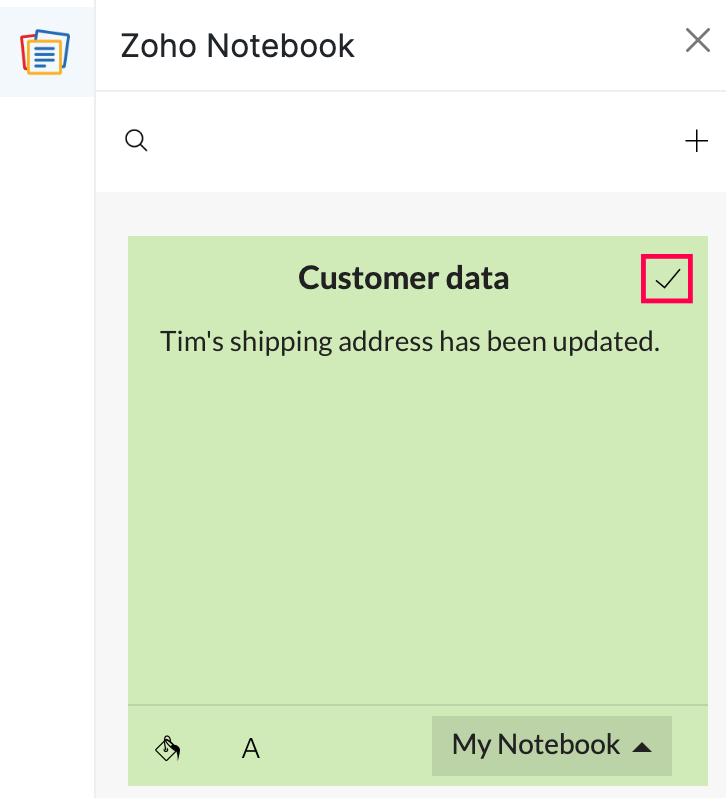726x798 pixels.
Task: Place cursor on the word "shipping"
Action: 282,343
